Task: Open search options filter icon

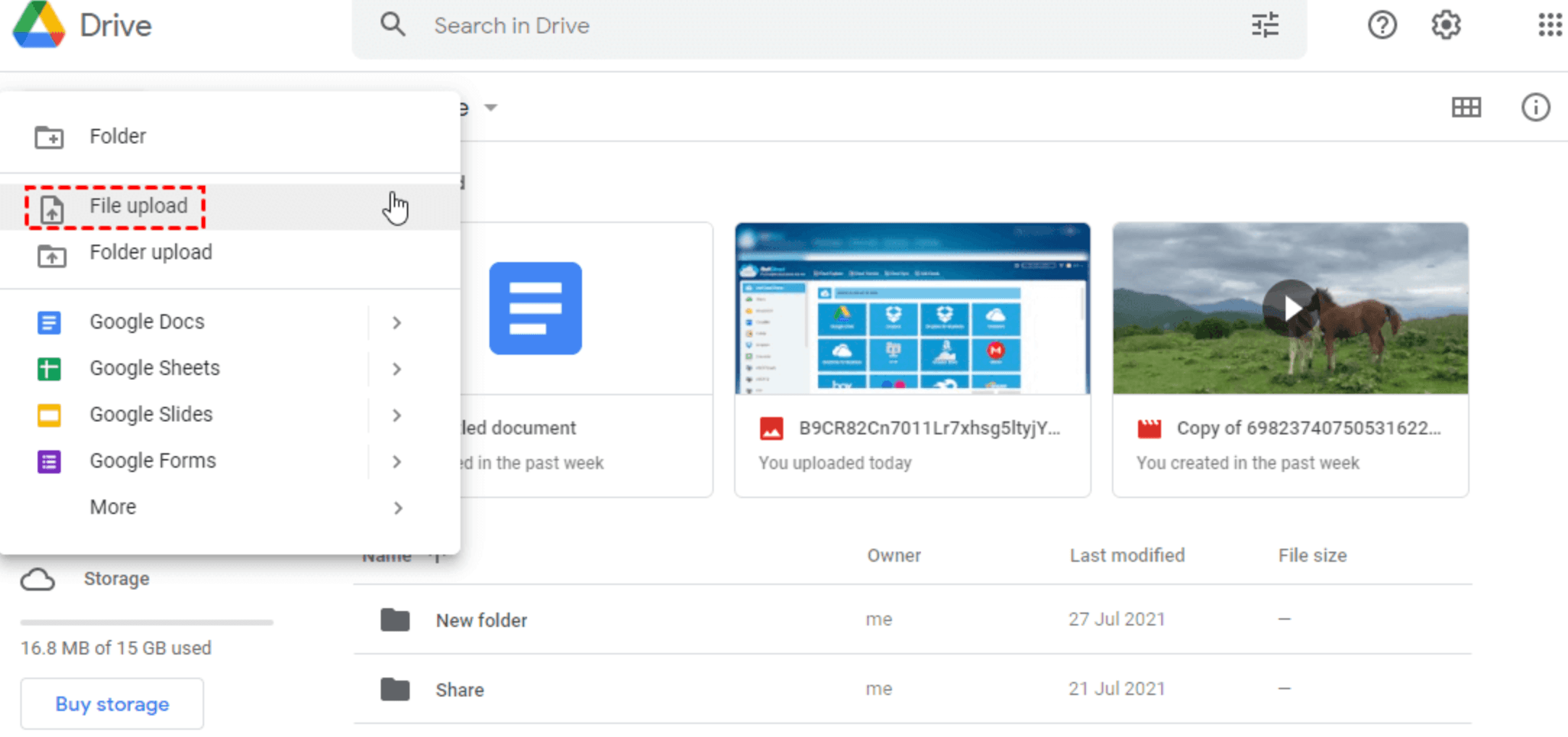Action: pyautogui.click(x=1265, y=25)
